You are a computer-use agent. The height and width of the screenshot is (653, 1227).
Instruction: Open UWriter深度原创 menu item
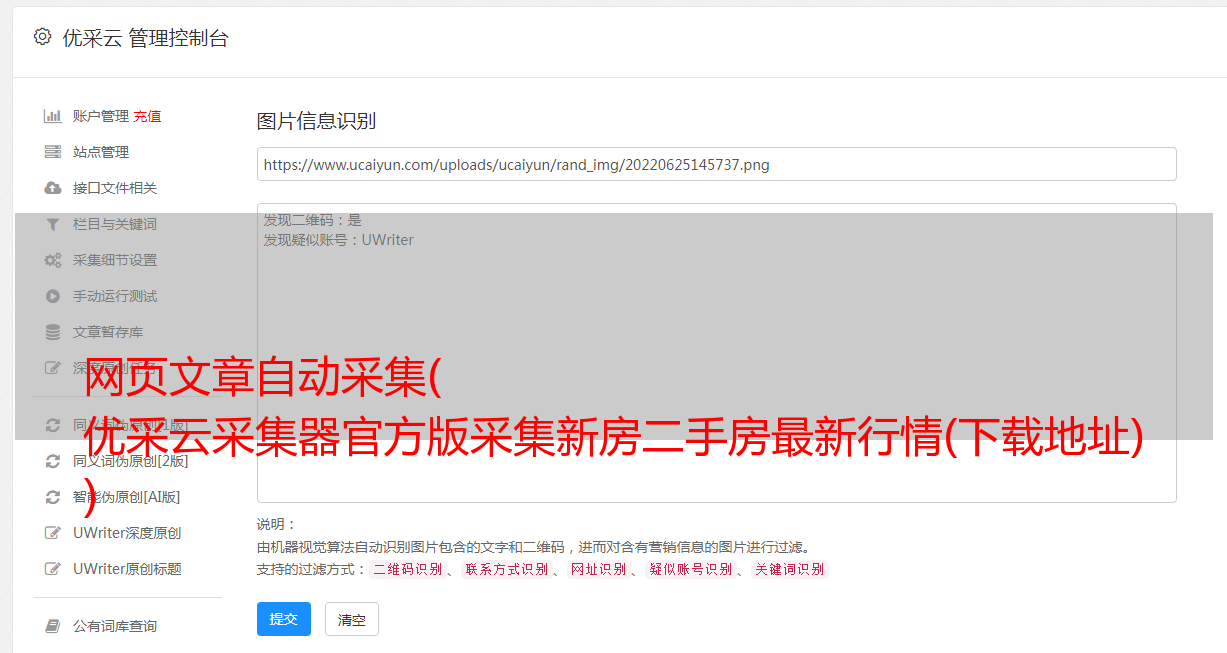pos(127,533)
